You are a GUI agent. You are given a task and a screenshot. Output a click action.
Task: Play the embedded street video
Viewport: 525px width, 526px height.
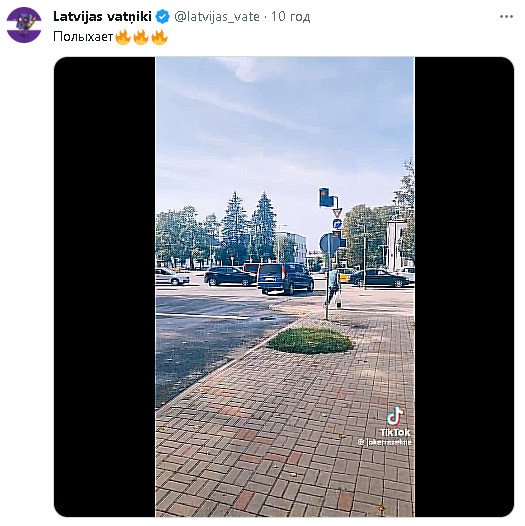(x=285, y=287)
